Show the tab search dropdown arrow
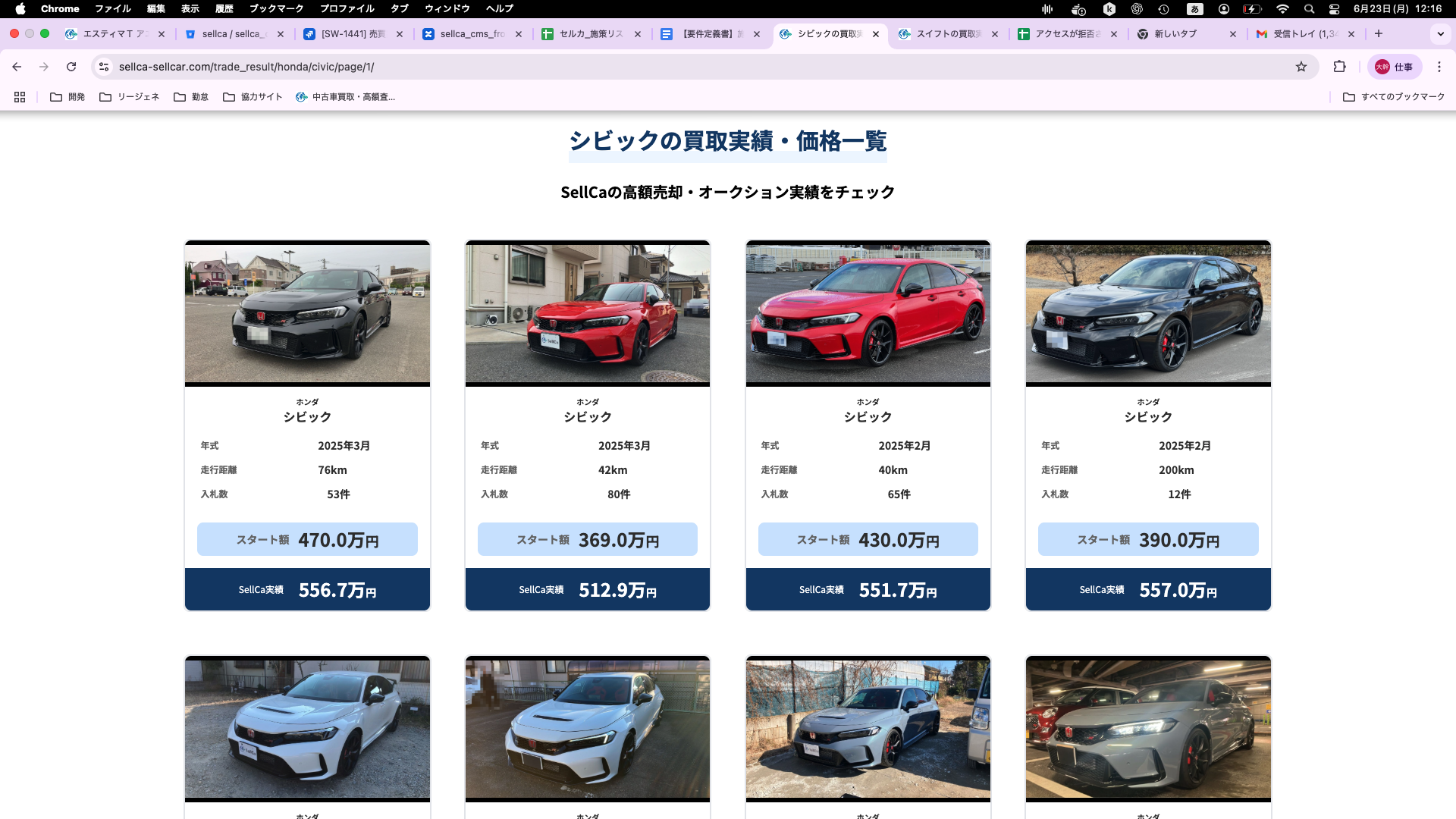Screen dimensions: 1456x819 [x=1440, y=34]
